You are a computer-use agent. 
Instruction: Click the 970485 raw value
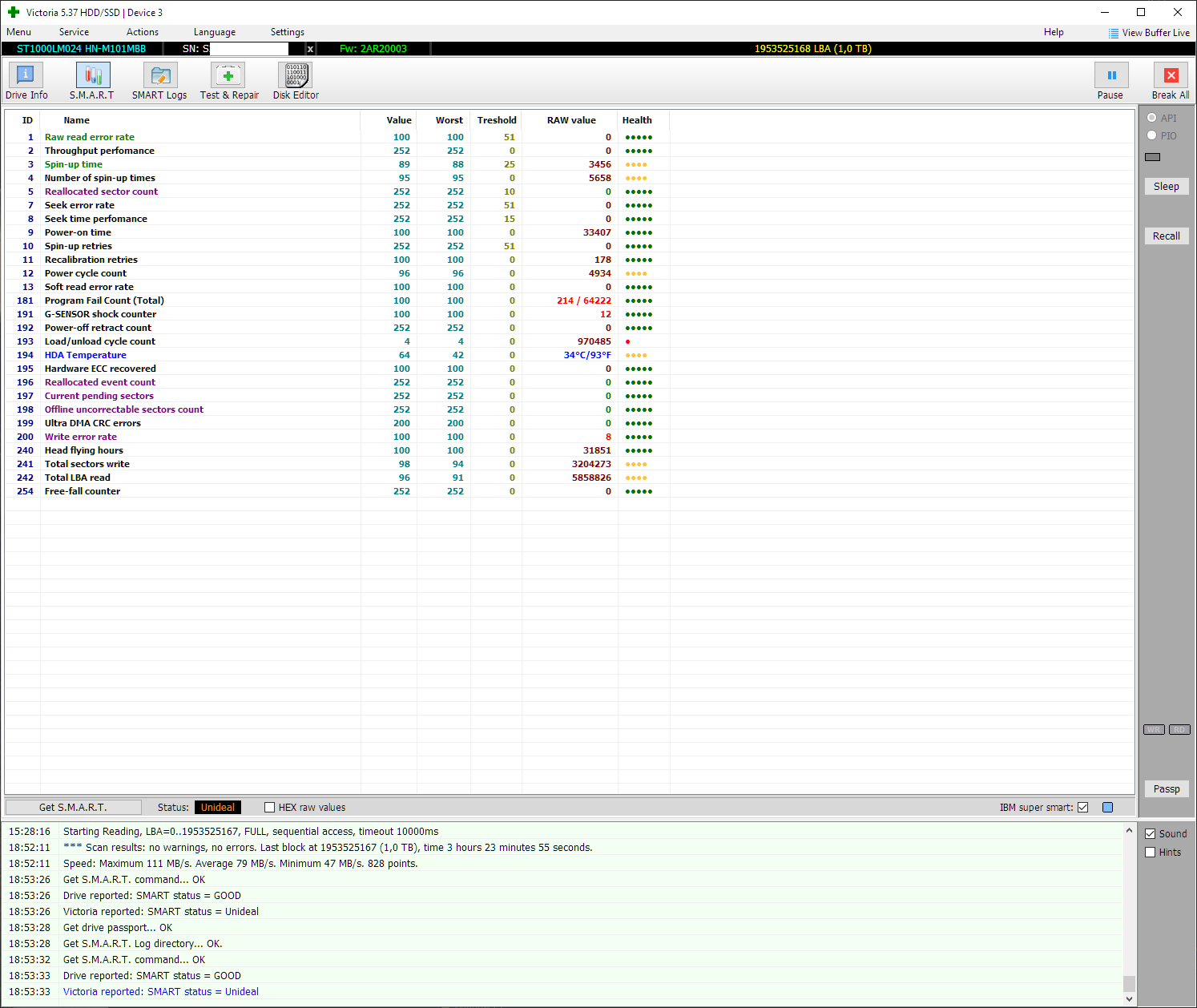point(594,341)
